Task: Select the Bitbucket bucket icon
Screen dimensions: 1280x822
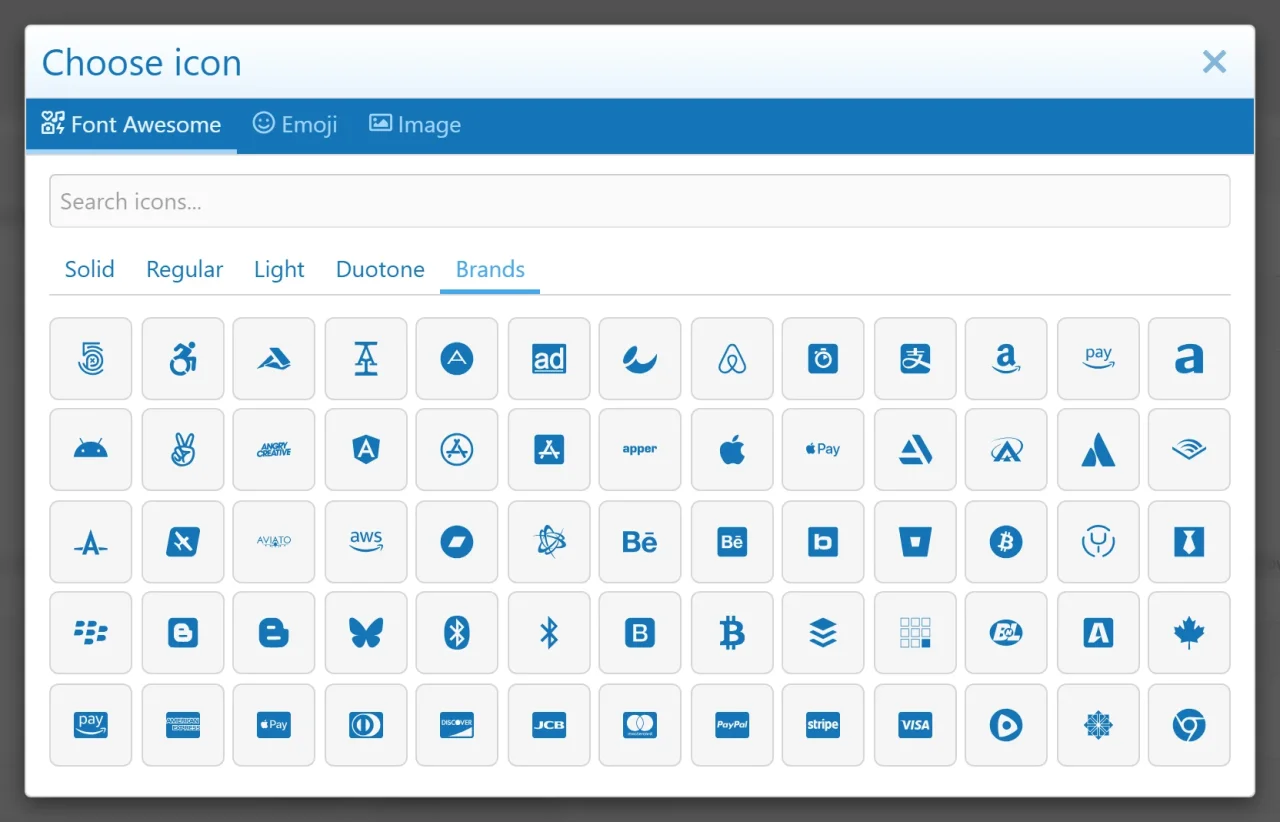Action: click(x=914, y=541)
